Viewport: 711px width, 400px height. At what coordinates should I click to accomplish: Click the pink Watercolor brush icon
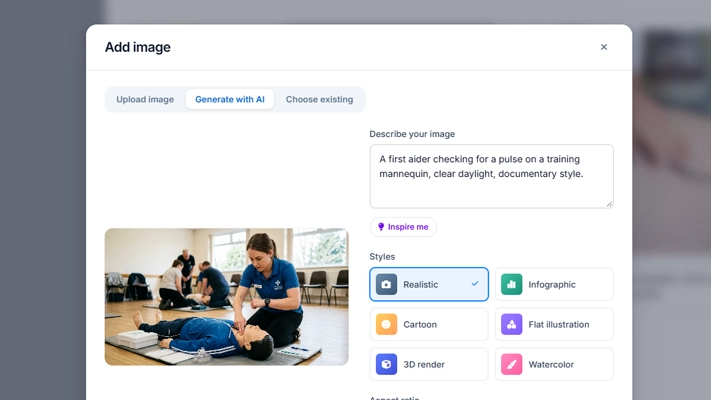pos(511,364)
